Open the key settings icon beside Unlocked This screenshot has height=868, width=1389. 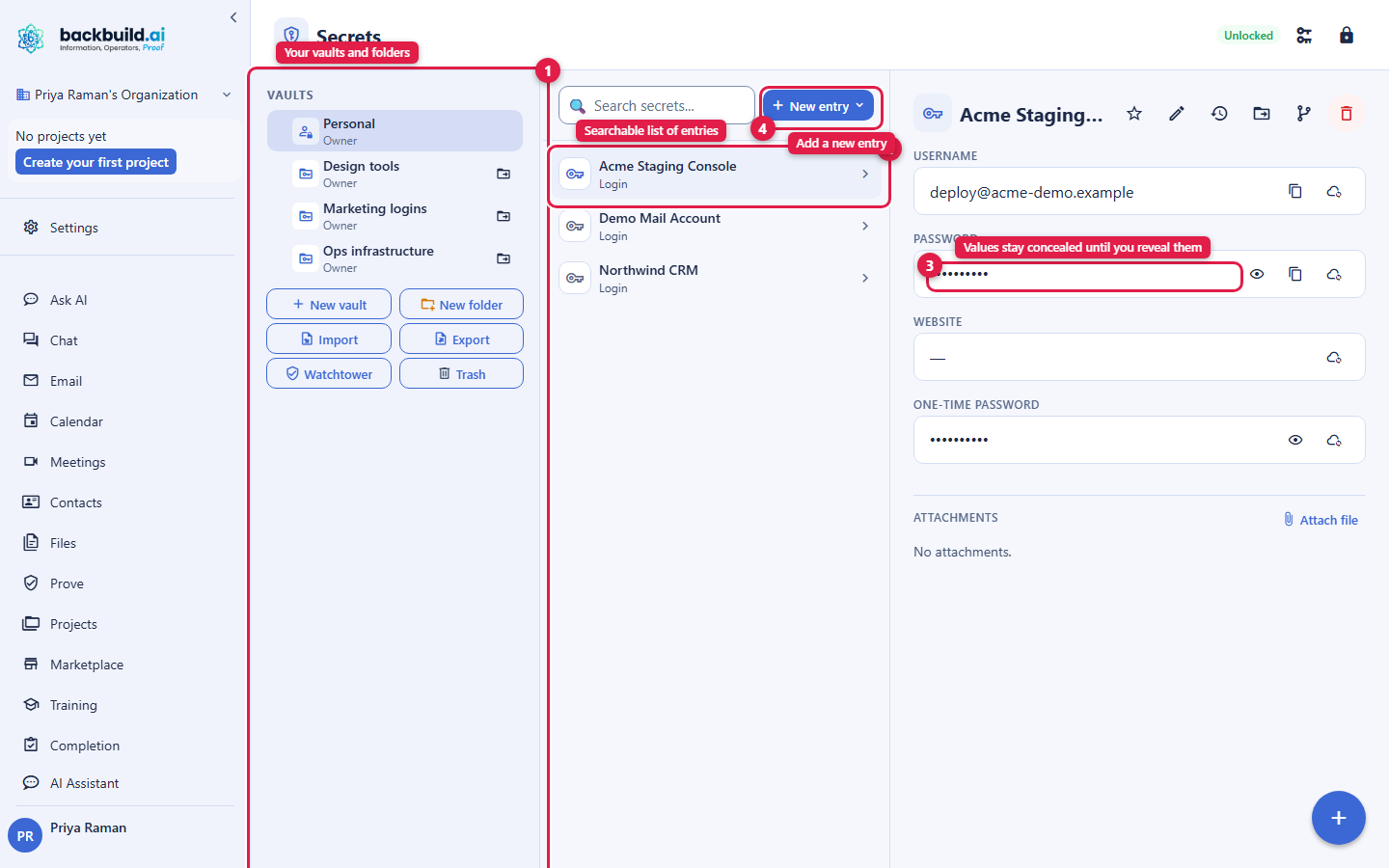(1304, 36)
